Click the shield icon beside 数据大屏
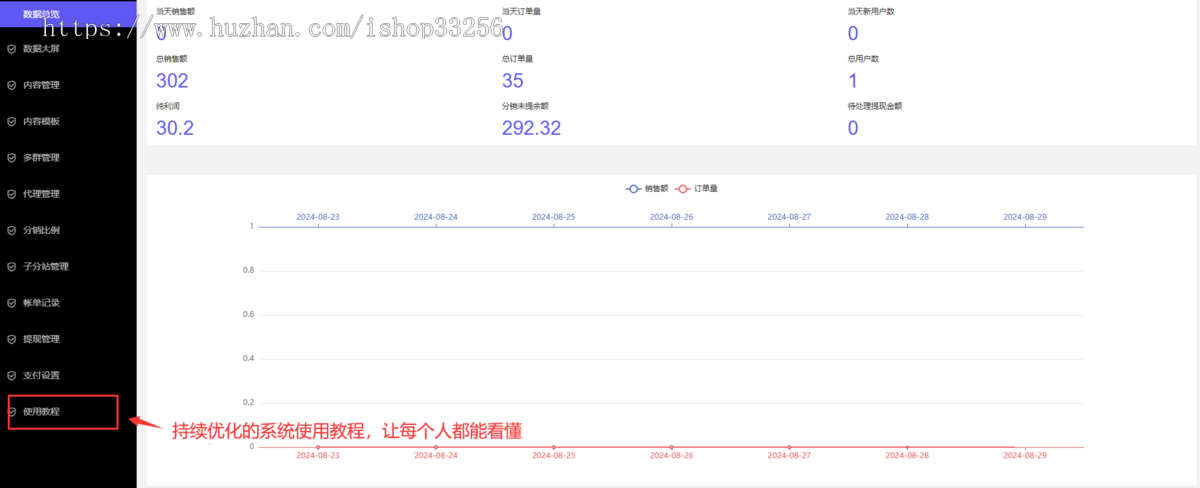 (12, 48)
